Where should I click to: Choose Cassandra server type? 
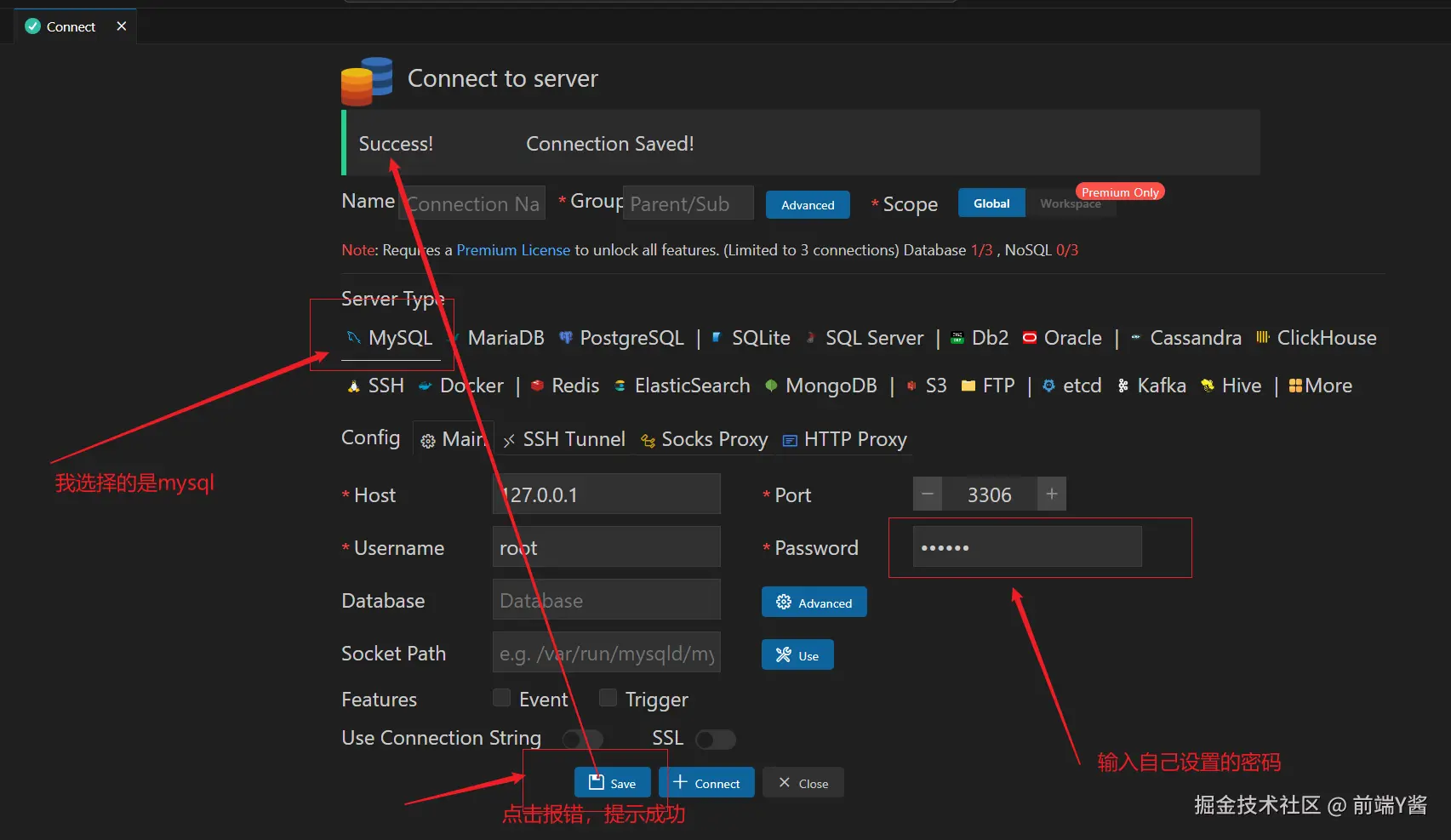click(x=1186, y=338)
